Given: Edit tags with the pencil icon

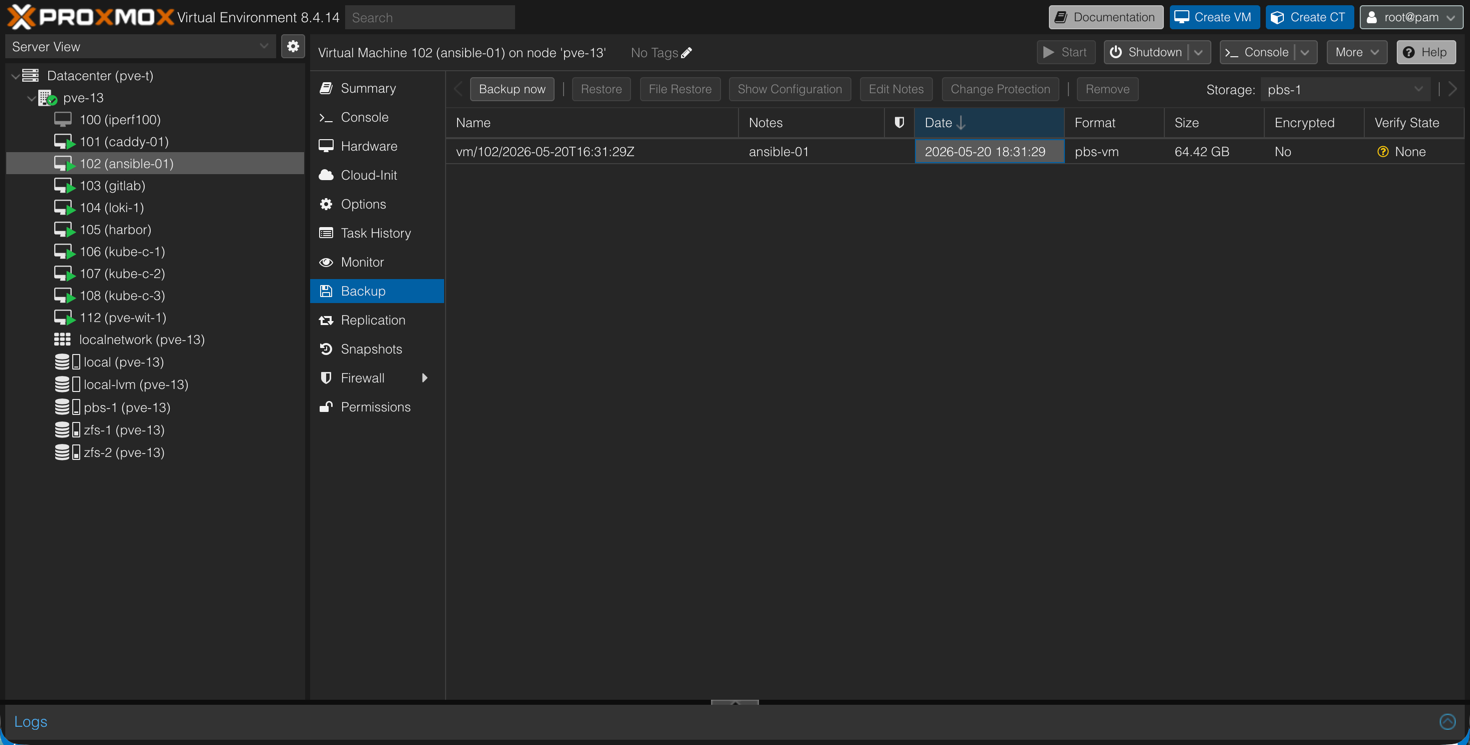Looking at the screenshot, I should (687, 53).
